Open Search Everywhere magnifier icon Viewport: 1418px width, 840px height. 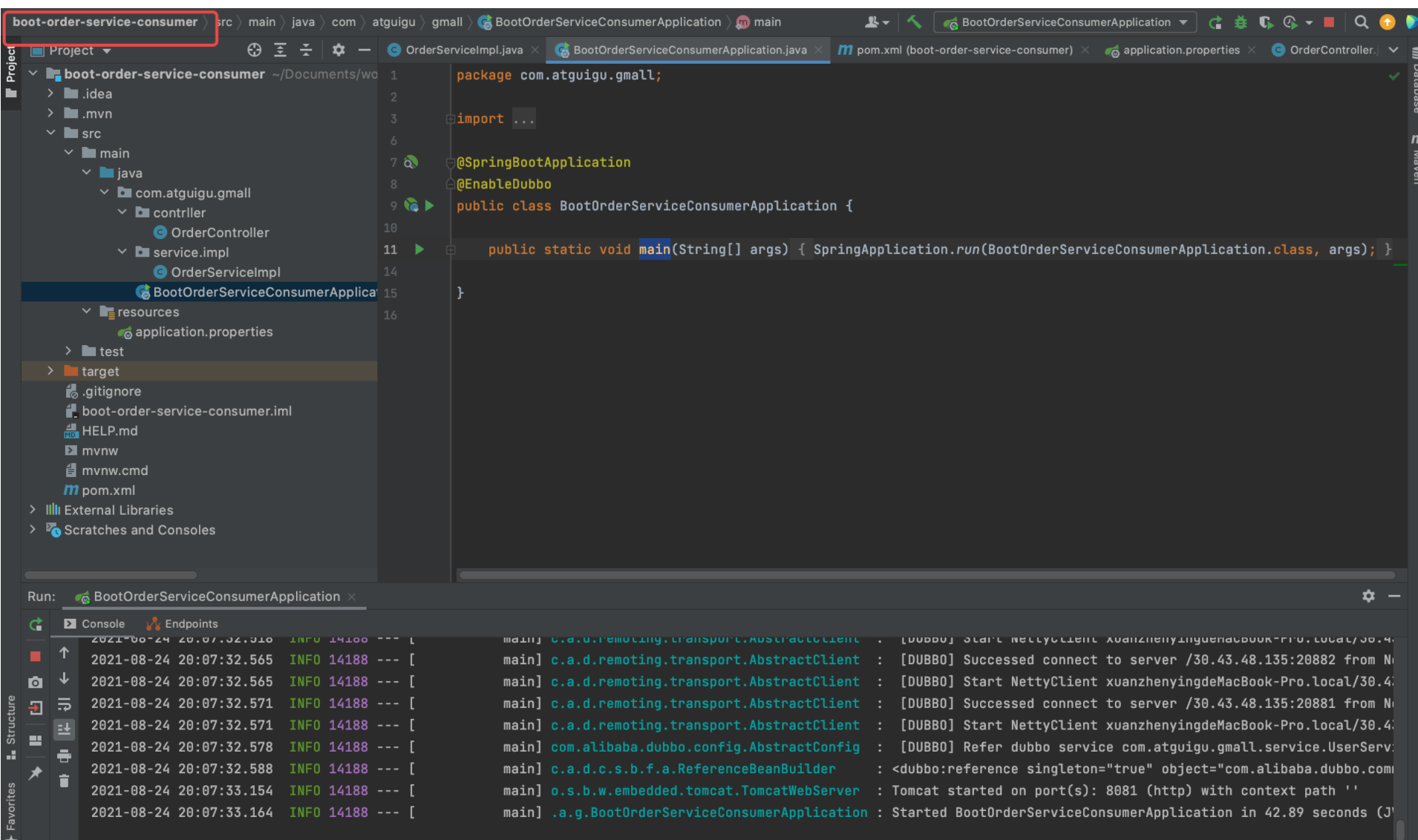pyautogui.click(x=1361, y=22)
